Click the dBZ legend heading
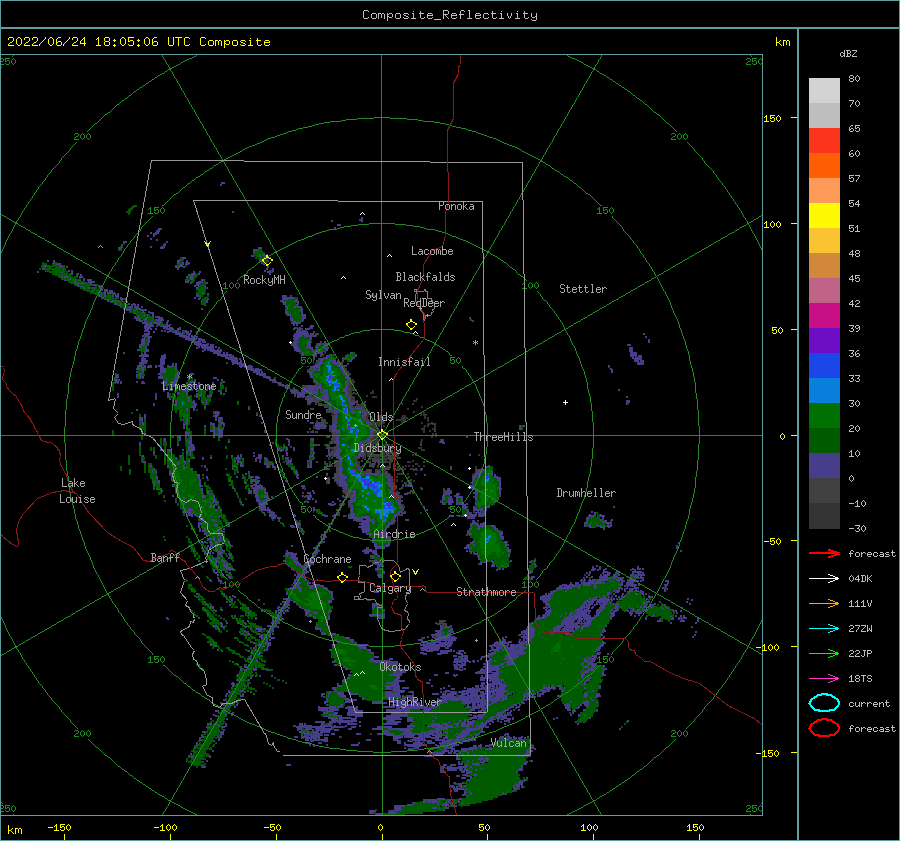This screenshot has width=900, height=841. (x=848, y=53)
